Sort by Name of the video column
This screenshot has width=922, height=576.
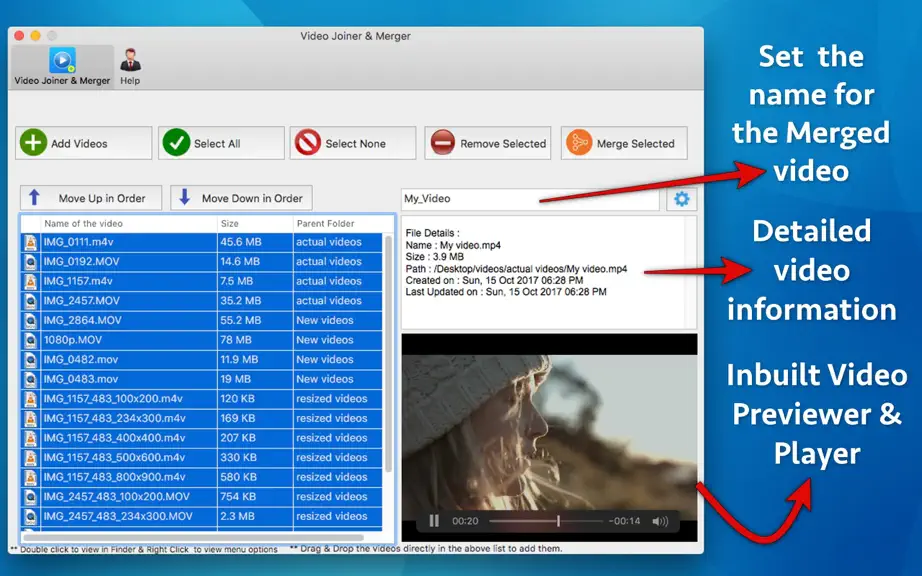tap(128, 223)
